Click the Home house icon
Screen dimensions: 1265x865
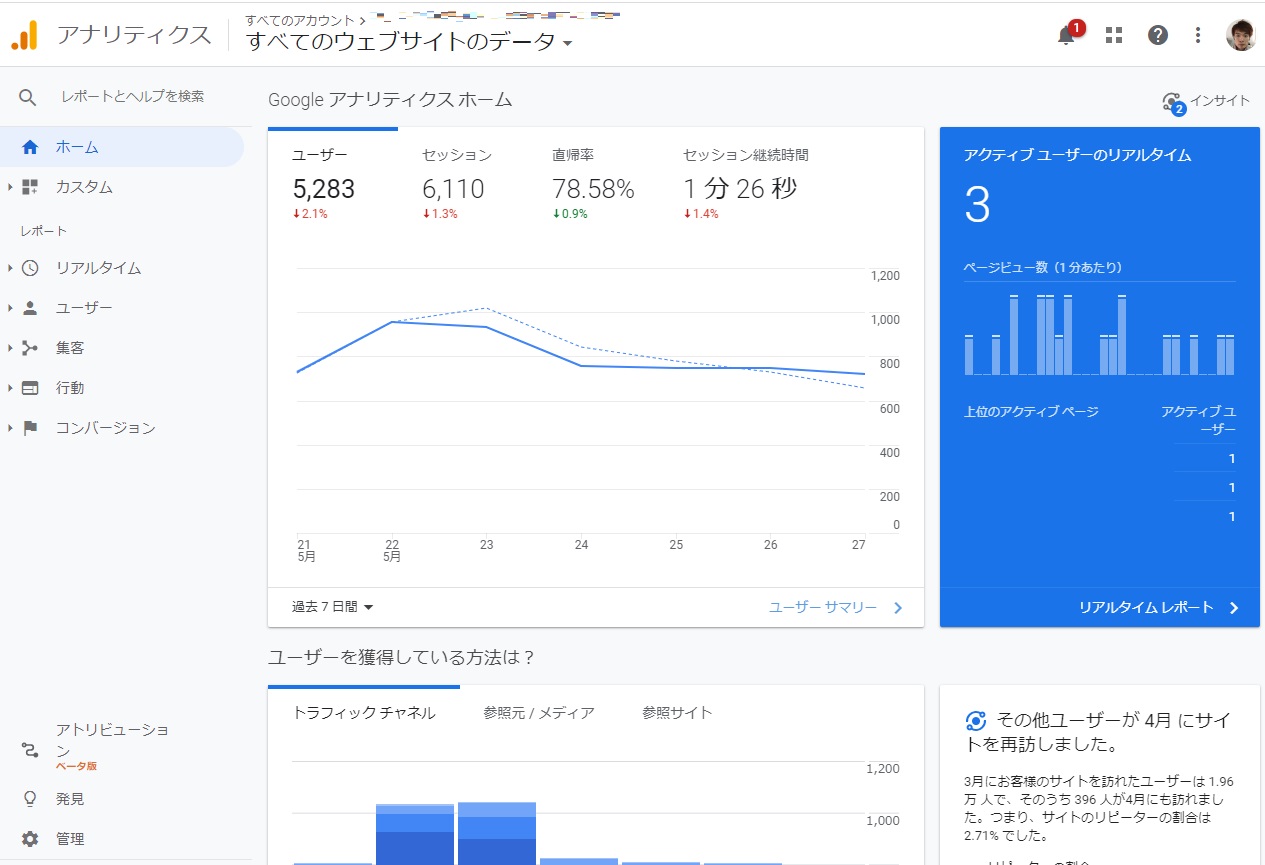point(30,147)
